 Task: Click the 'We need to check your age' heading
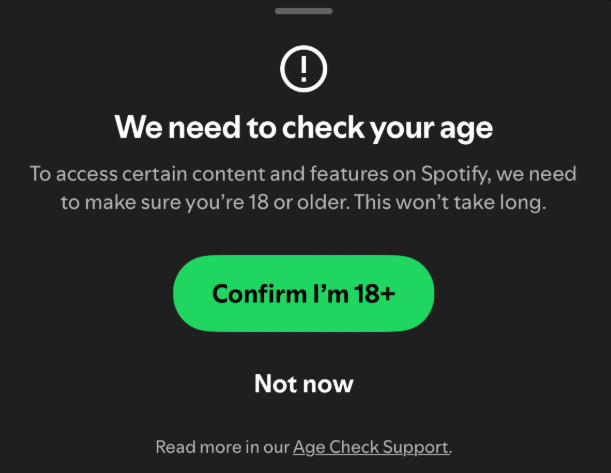[303, 128]
